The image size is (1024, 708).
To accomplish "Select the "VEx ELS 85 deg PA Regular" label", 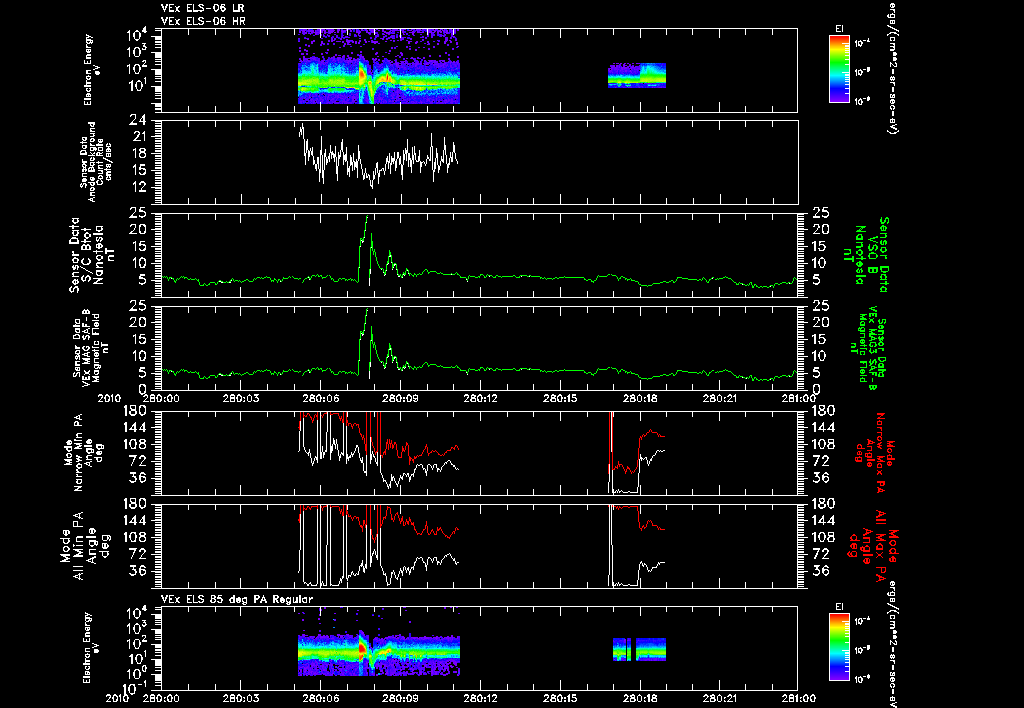I will point(237,599).
